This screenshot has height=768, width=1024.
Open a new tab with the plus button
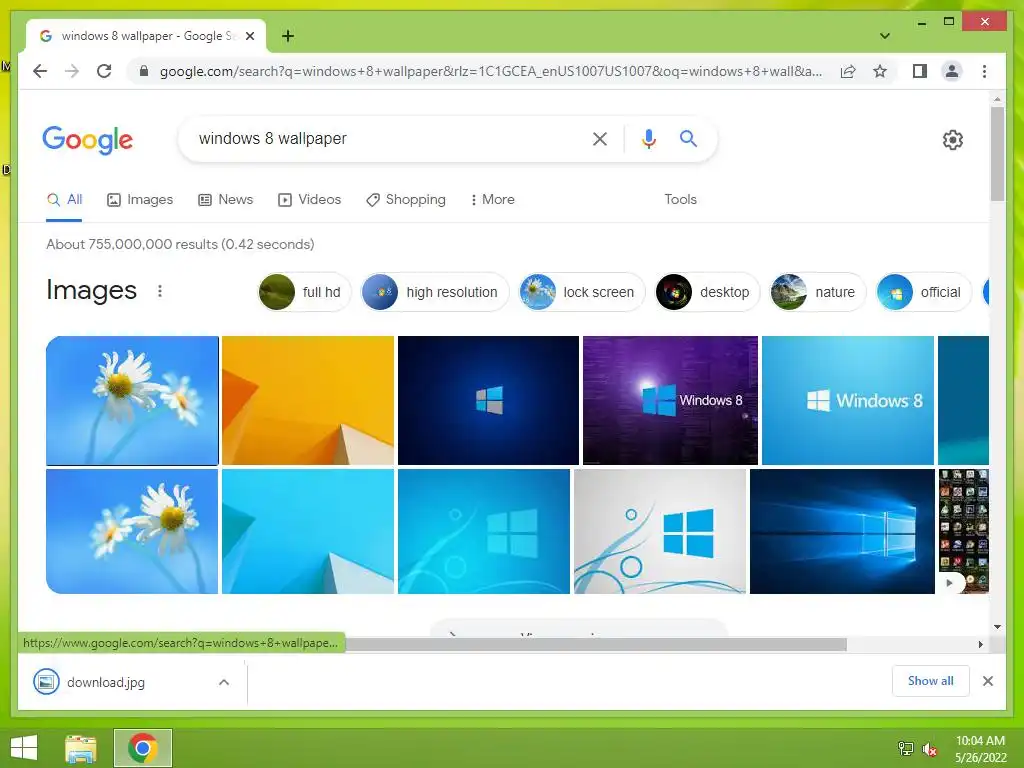point(288,36)
